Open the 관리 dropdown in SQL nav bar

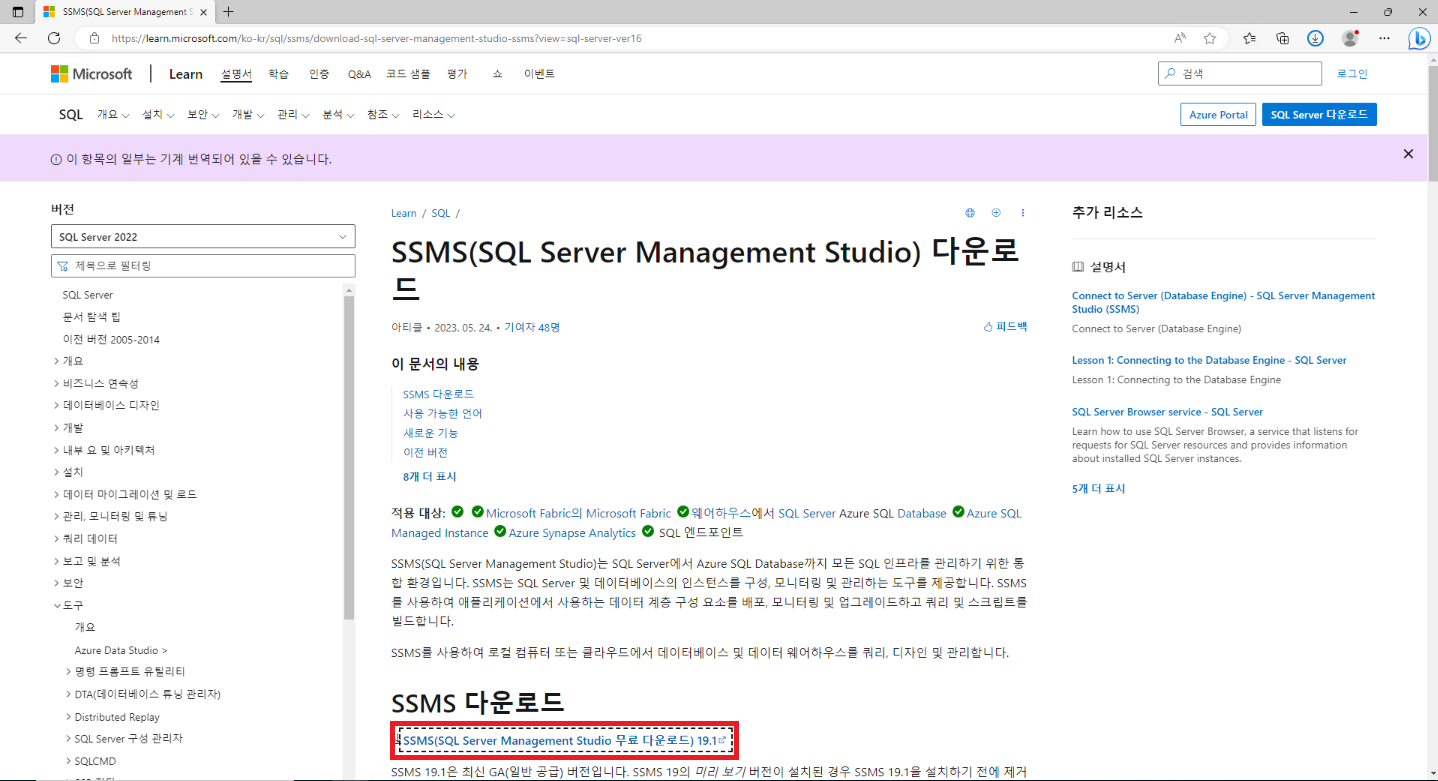pos(293,115)
